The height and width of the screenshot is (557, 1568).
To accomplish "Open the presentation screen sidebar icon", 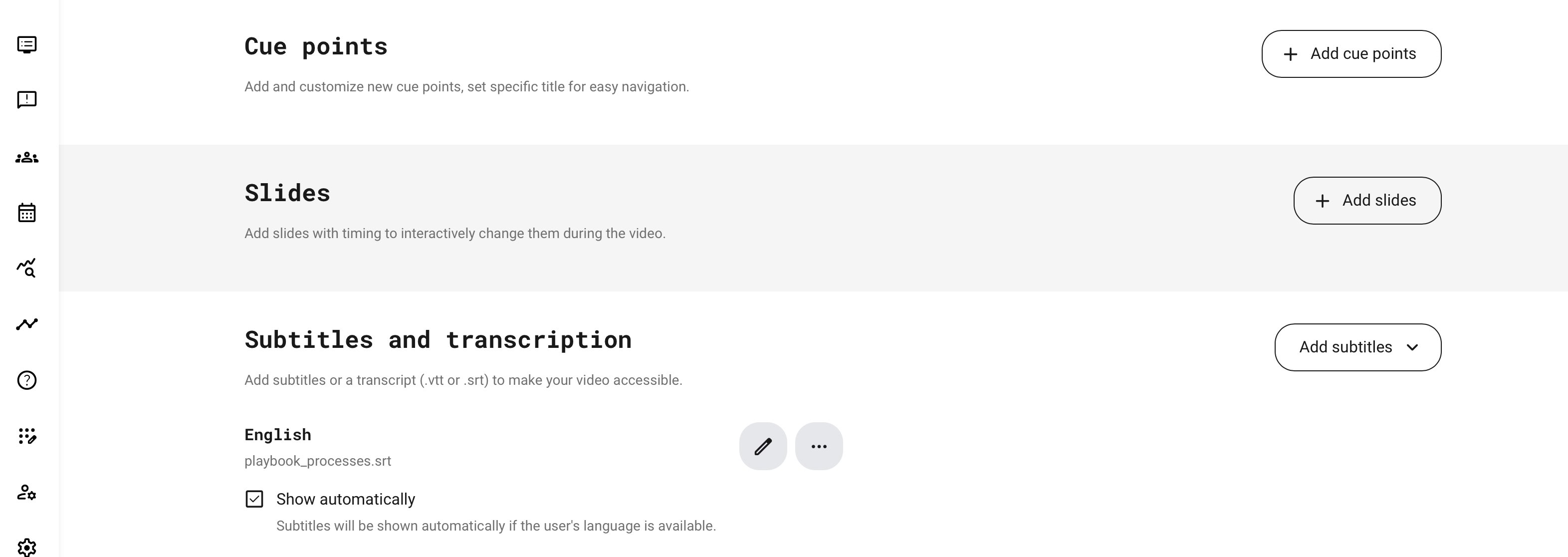I will [x=27, y=44].
